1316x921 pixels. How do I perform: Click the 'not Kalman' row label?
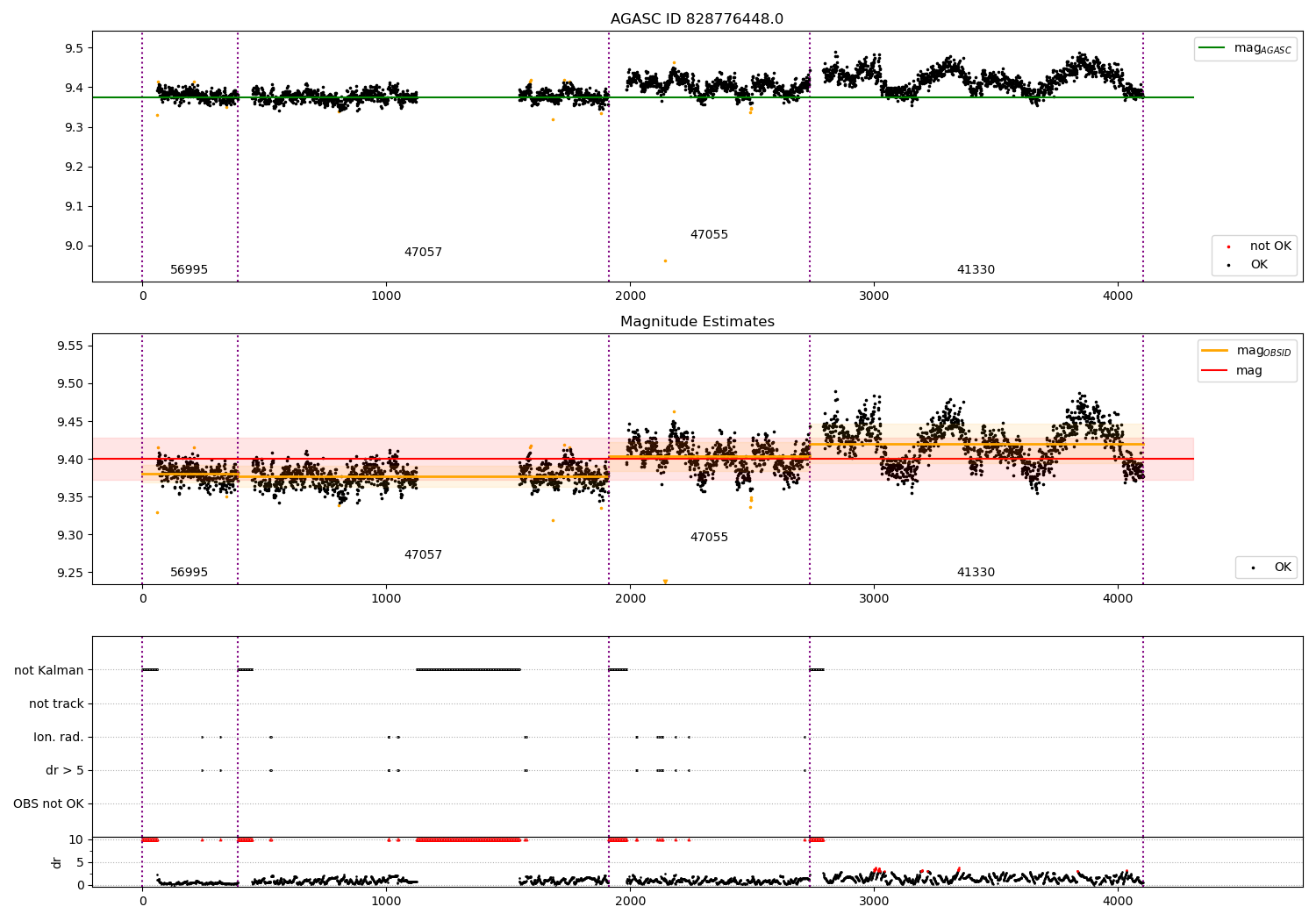[49, 670]
